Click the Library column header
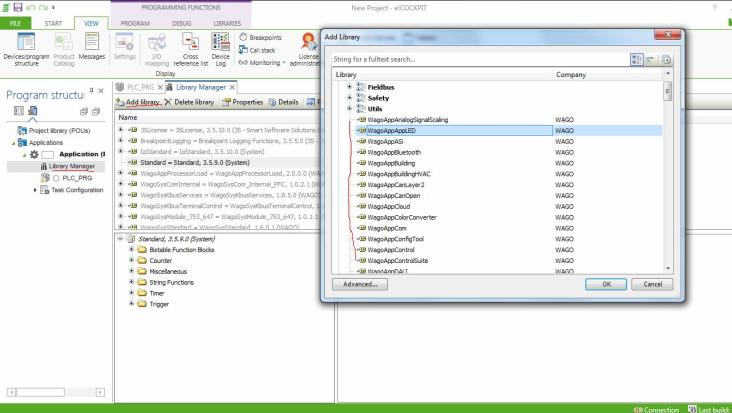 coord(346,75)
